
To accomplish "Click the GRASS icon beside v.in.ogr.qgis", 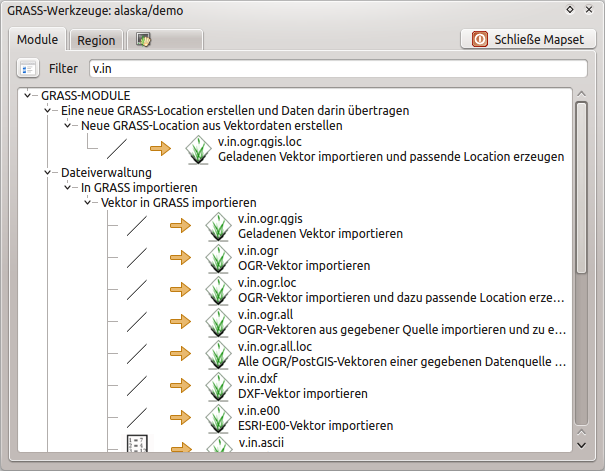I will (219, 226).
